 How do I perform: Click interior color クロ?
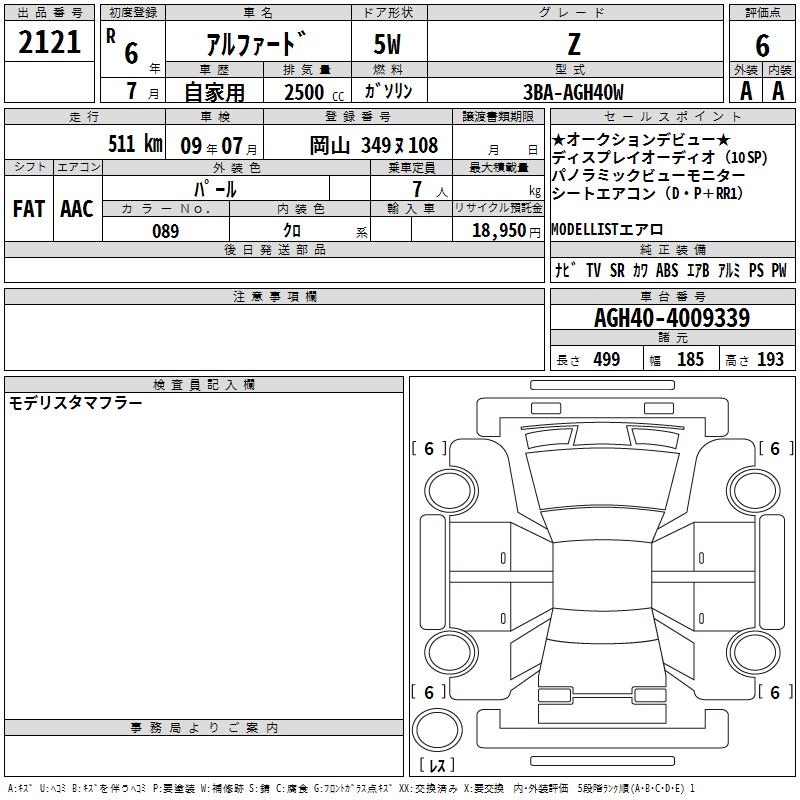coord(292,231)
